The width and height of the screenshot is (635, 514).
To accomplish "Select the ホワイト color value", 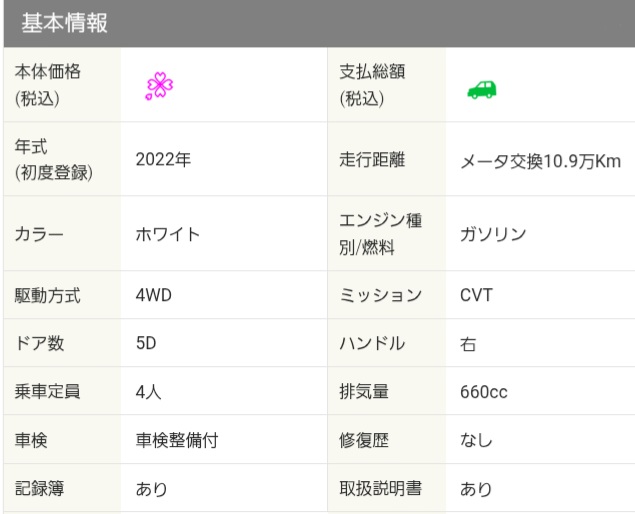I will [168, 234].
